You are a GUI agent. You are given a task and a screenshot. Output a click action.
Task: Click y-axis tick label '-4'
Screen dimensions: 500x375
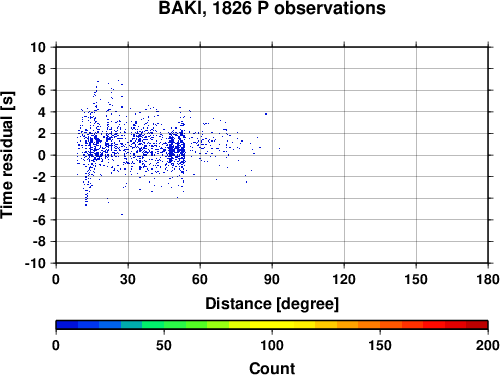click(39, 198)
